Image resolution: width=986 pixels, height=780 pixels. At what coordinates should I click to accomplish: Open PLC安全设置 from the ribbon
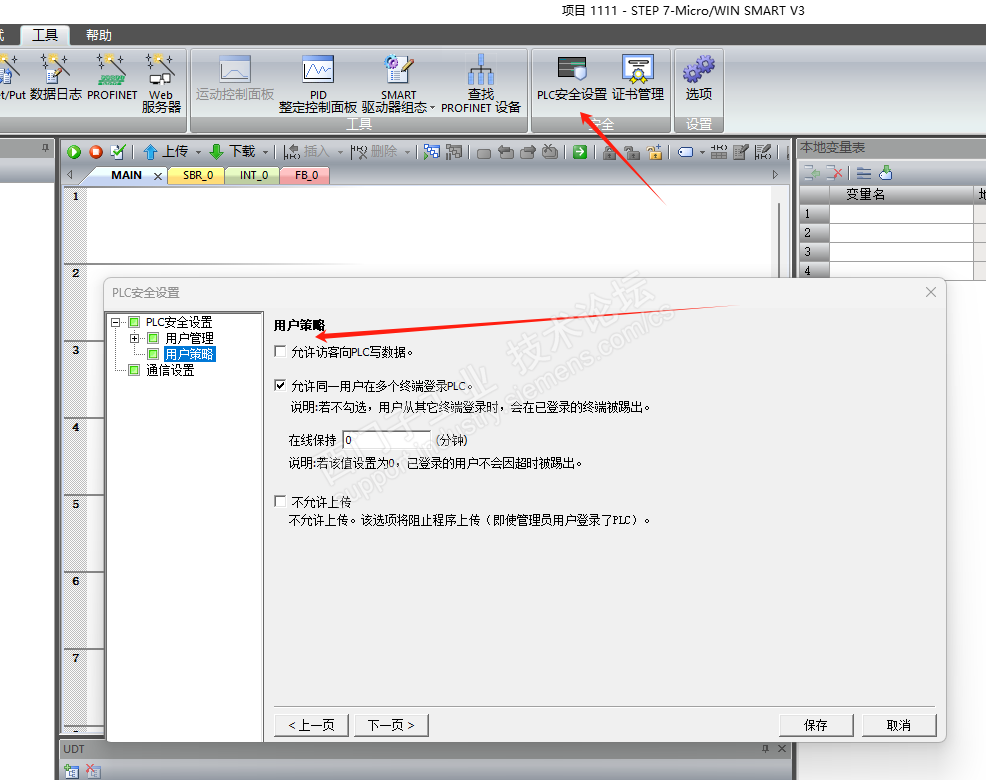click(572, 78)
